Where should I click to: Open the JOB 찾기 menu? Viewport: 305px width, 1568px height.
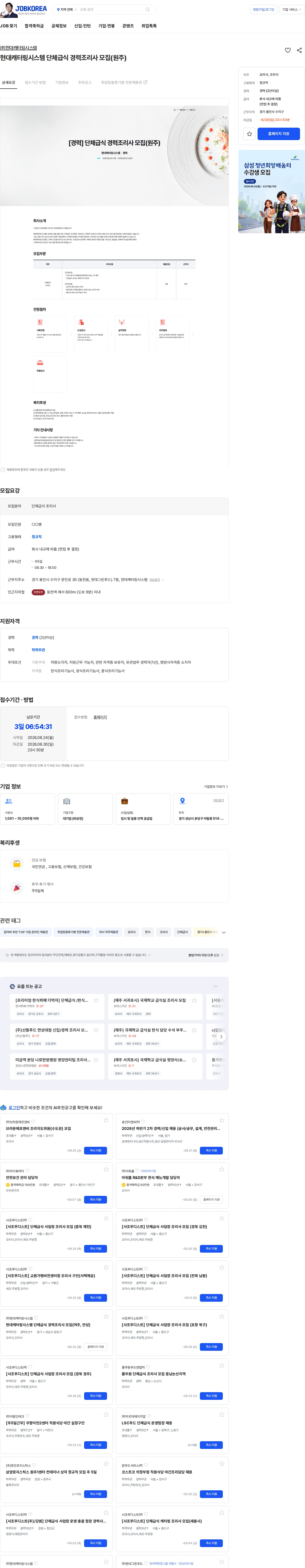tap(9, 26)
